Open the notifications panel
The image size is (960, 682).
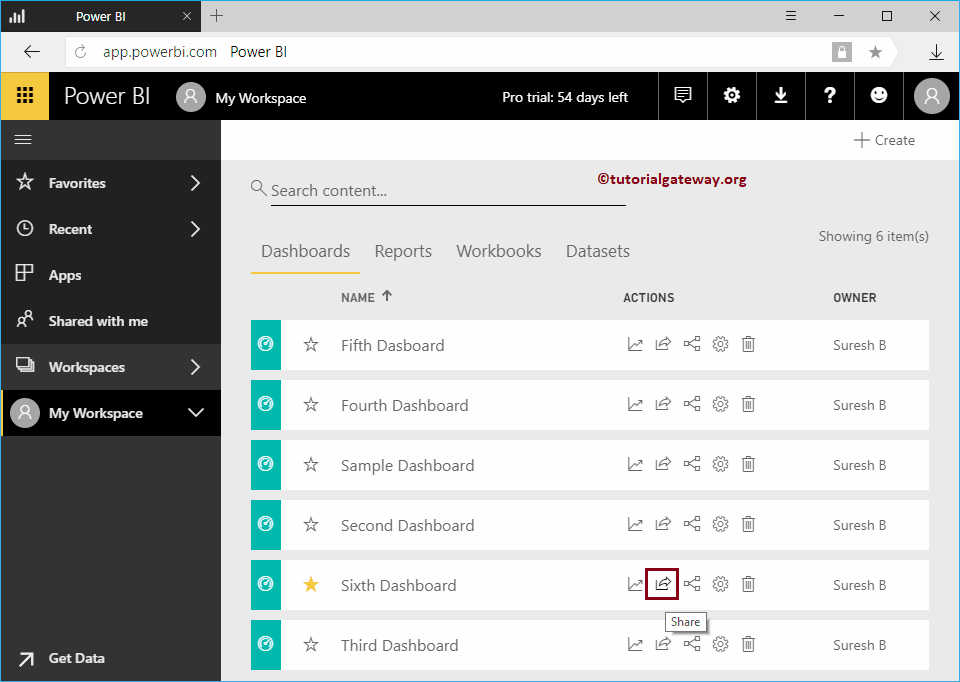tap(682, 95)
